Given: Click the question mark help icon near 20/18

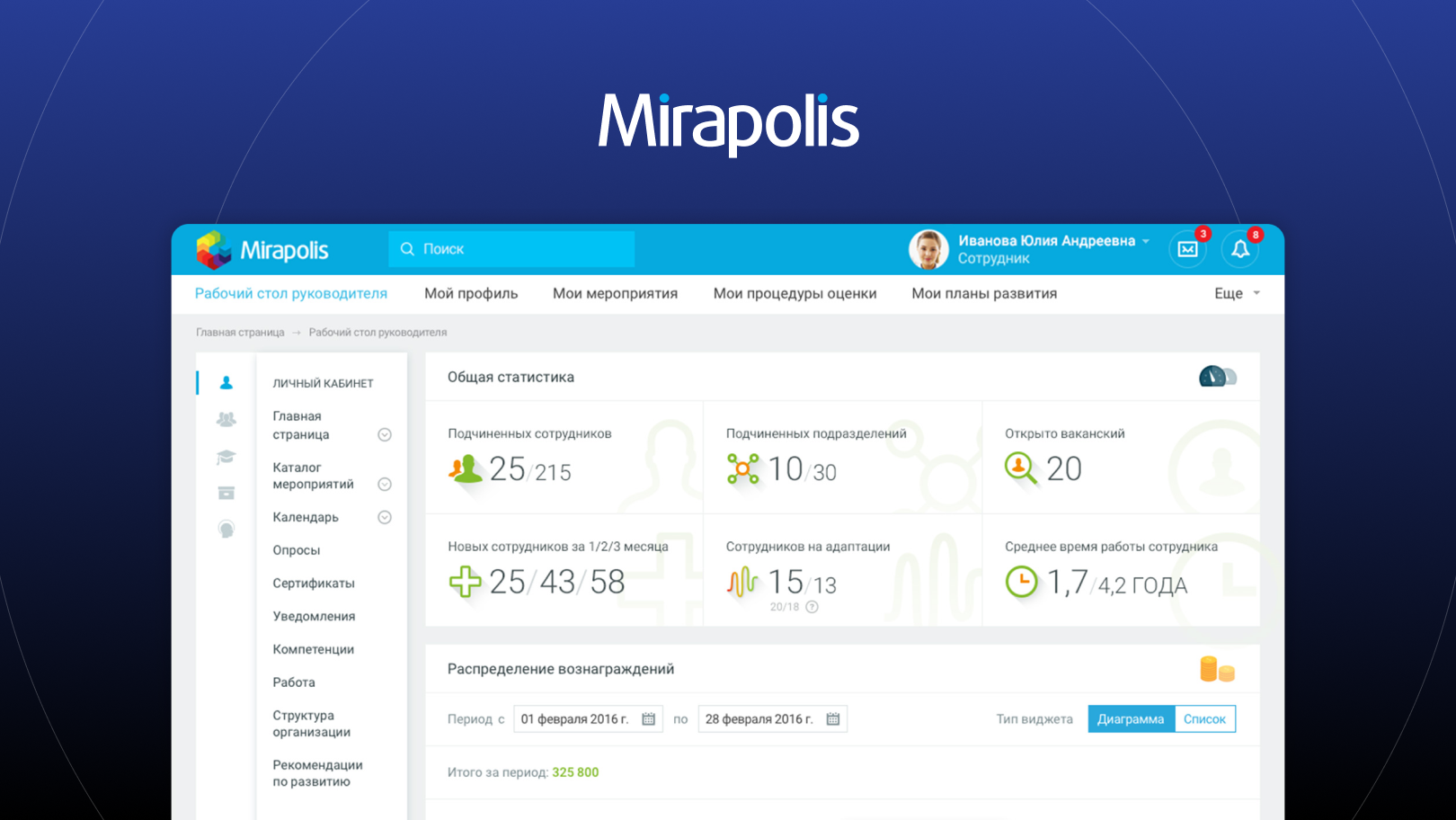Looking at the screenshot, I should click(x=812, y=607).
